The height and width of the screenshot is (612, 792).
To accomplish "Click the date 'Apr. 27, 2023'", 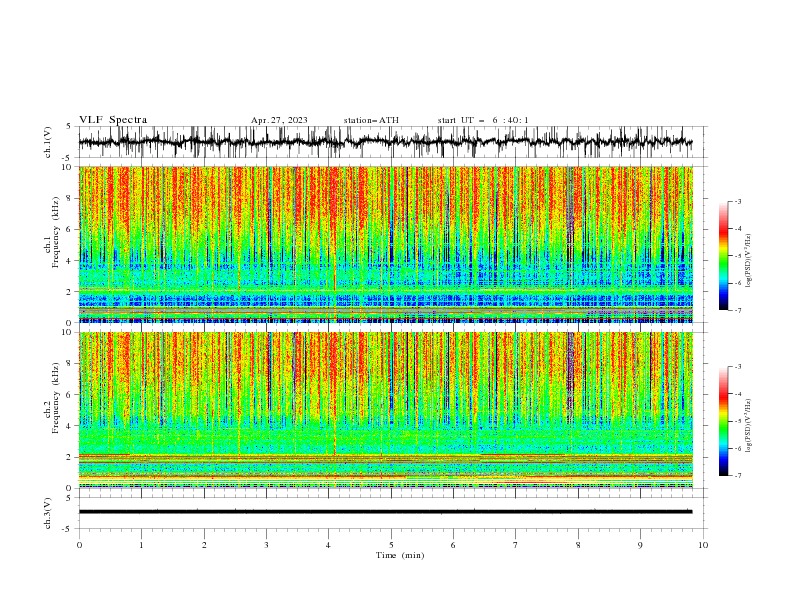I will pos(279,120).
